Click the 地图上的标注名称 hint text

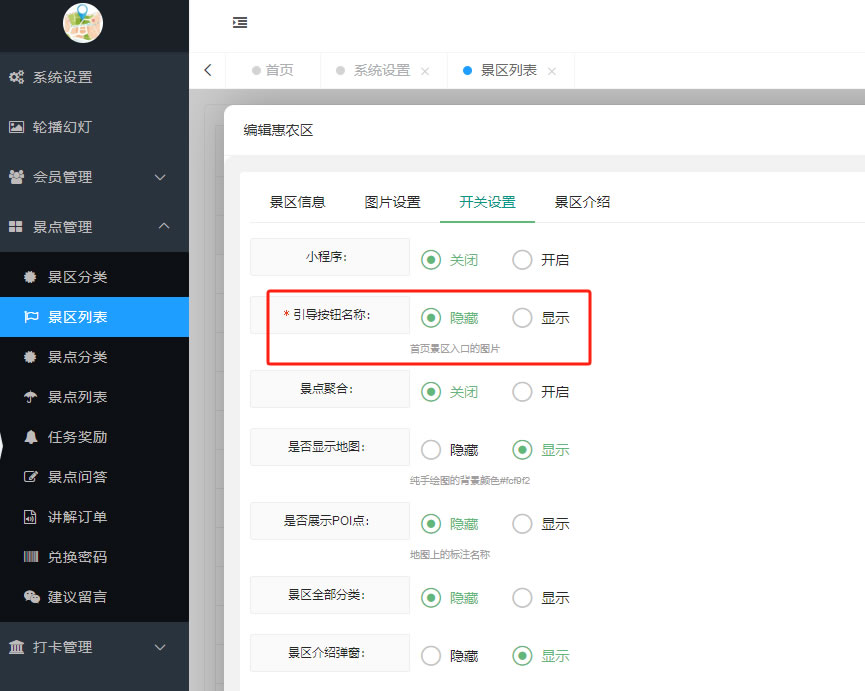click(x=450, y=555)
